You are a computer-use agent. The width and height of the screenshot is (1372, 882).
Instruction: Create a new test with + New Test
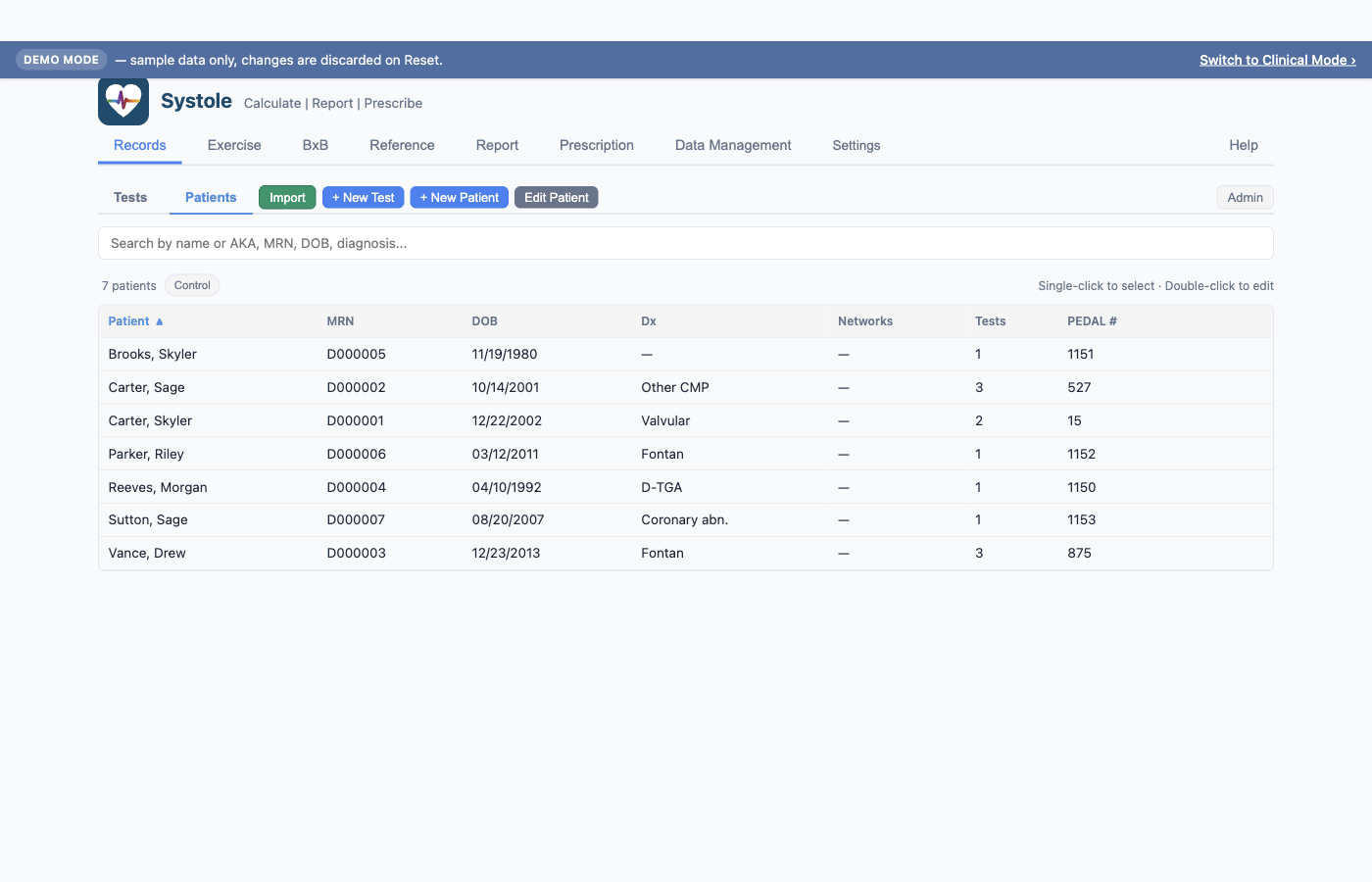click(x=364, y=197)
